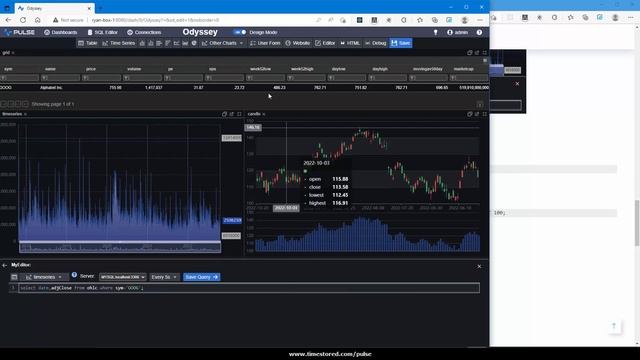Pop out the grid panel
Viewport: 640px width, 360px height.
477,53
